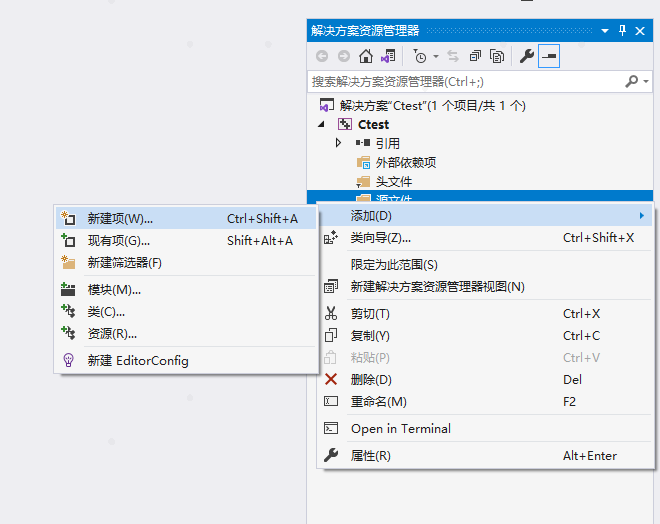Click the wrench icon beside 属性(R)
This screenshot has width=660, height=524.
click(331, 455)
